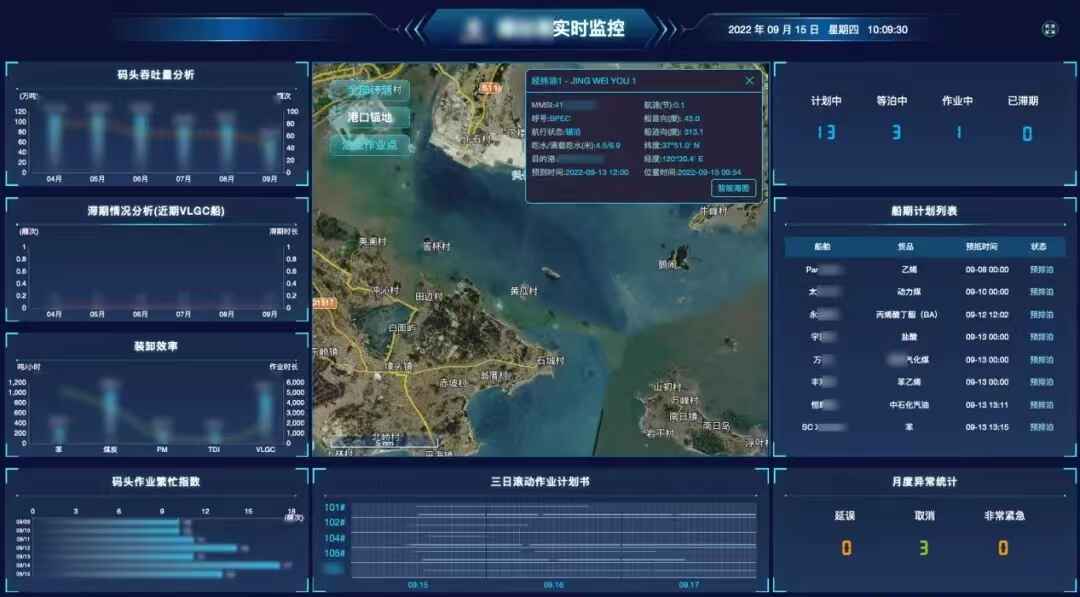Viewport: 1080px width, 597px height.
Task: Click the ship marker near 黄岚村 on map
Action: pyautogui.click(x=551, y=271)
